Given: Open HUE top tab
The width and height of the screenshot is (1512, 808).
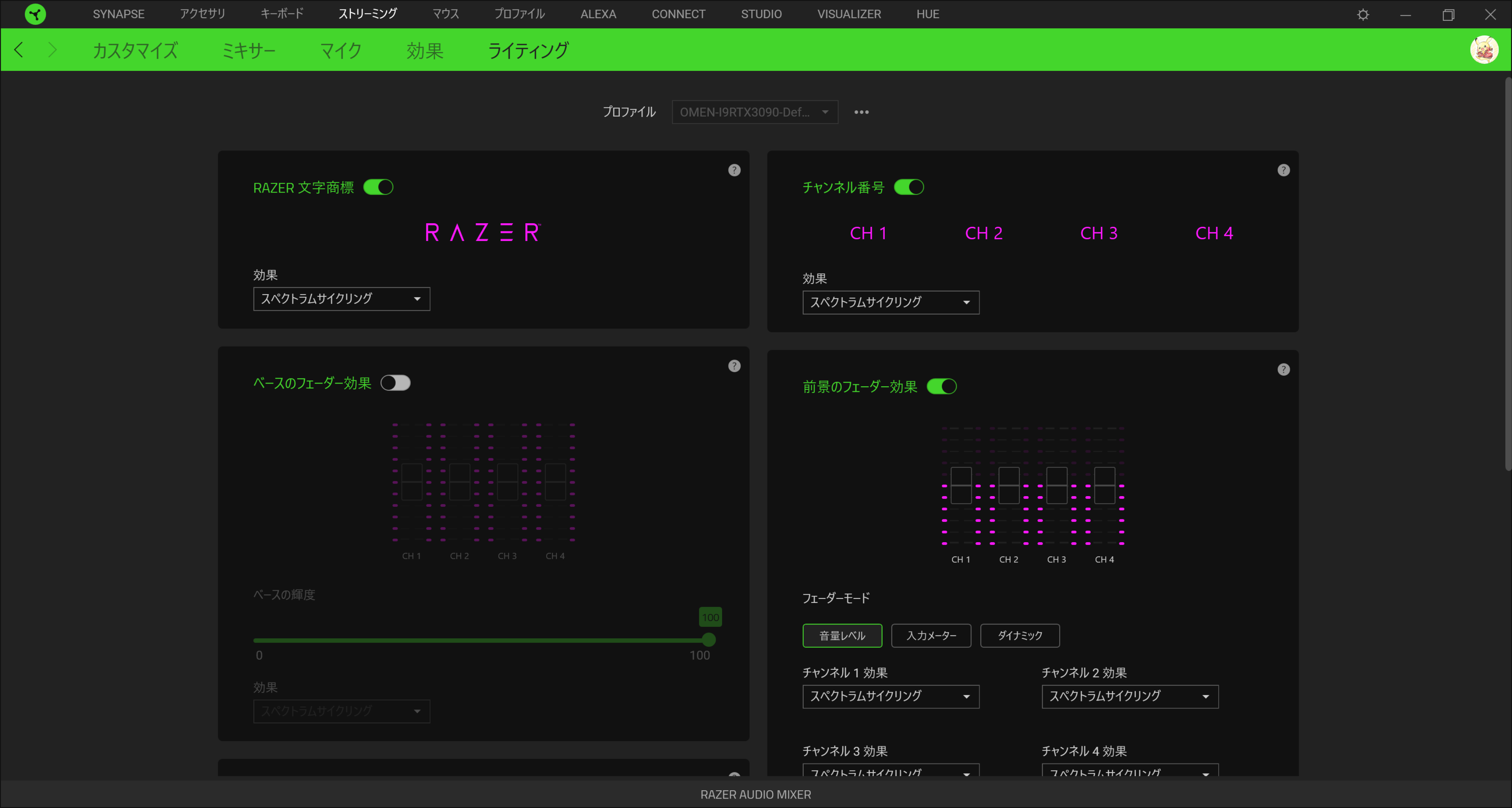Looking at the screenshot, I should [927, 14].
